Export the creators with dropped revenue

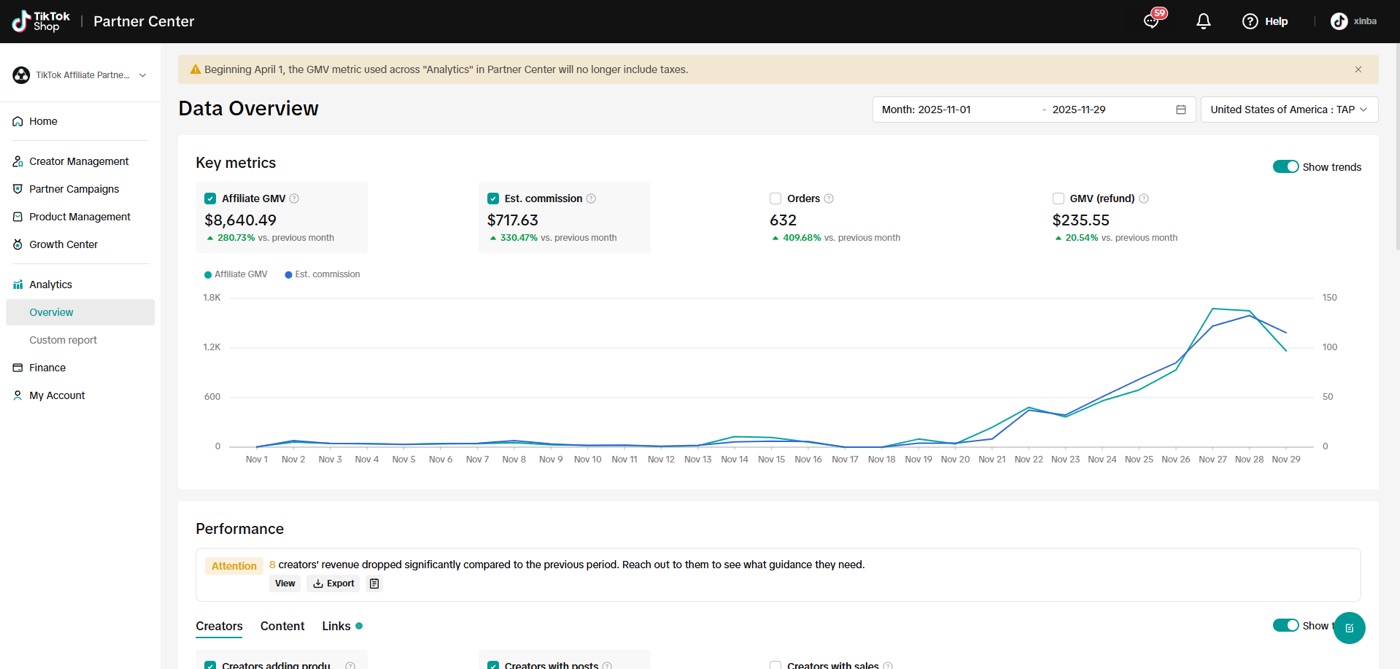[x=333, y=584]
